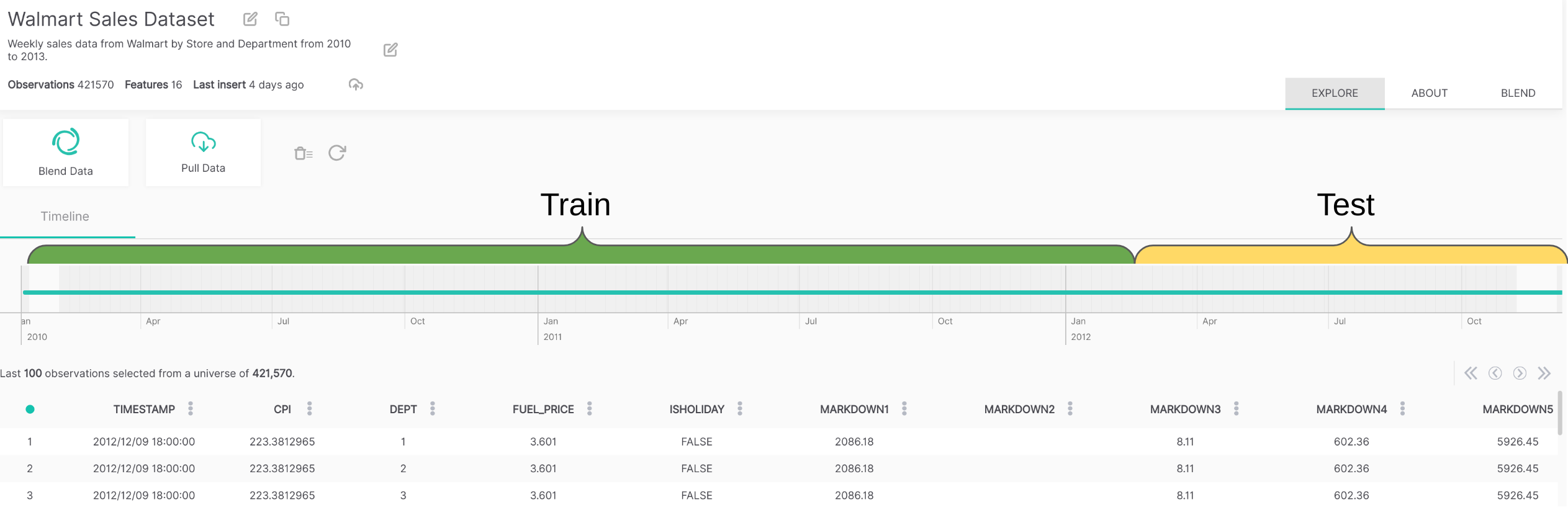Click Last insert 4 days ago
Viewport: 1568px width, 510px height.
[x=248, y=84]
